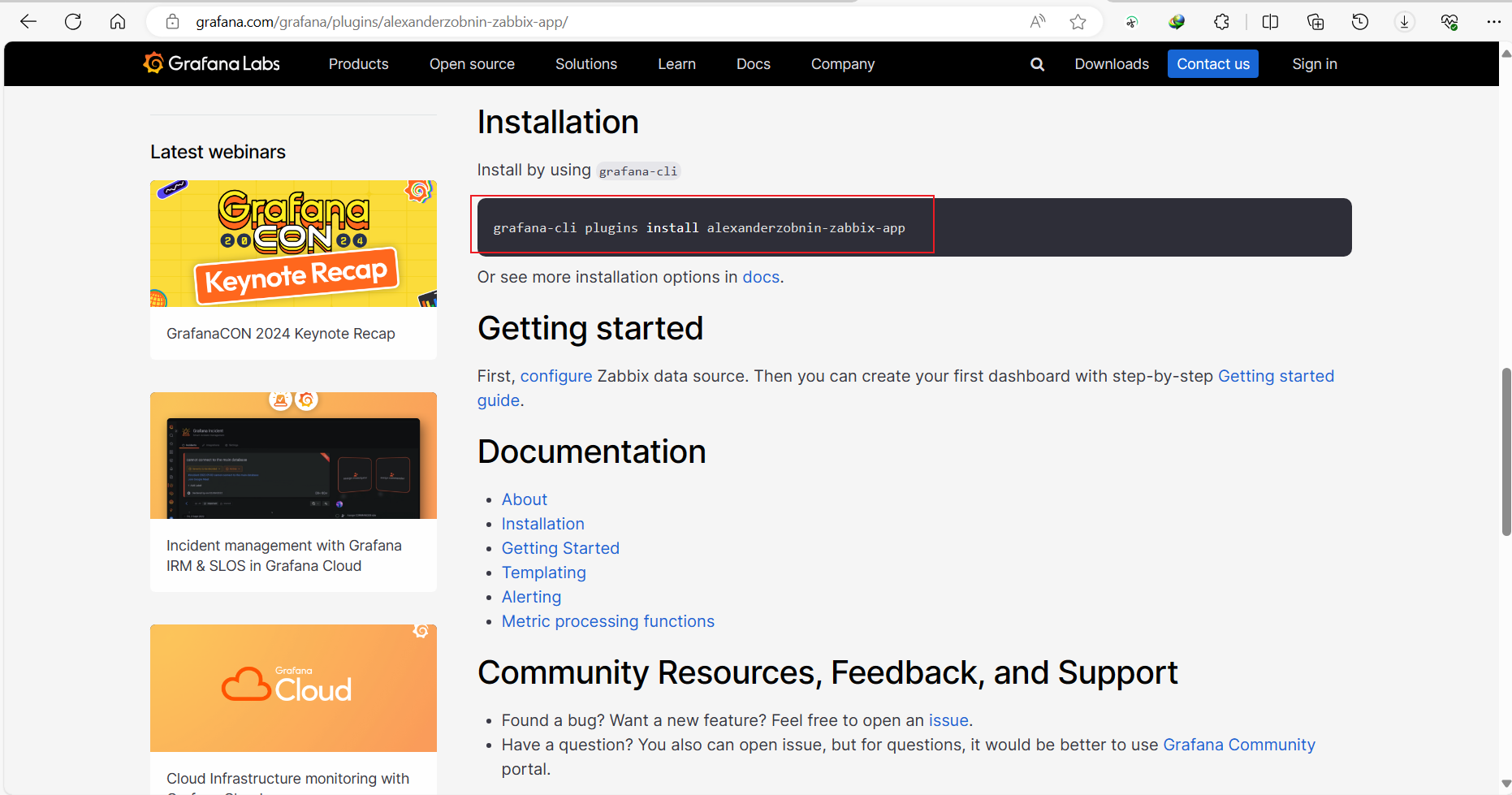
Task: Follow the configure Zabbix link
Action: tap(556, 376)
